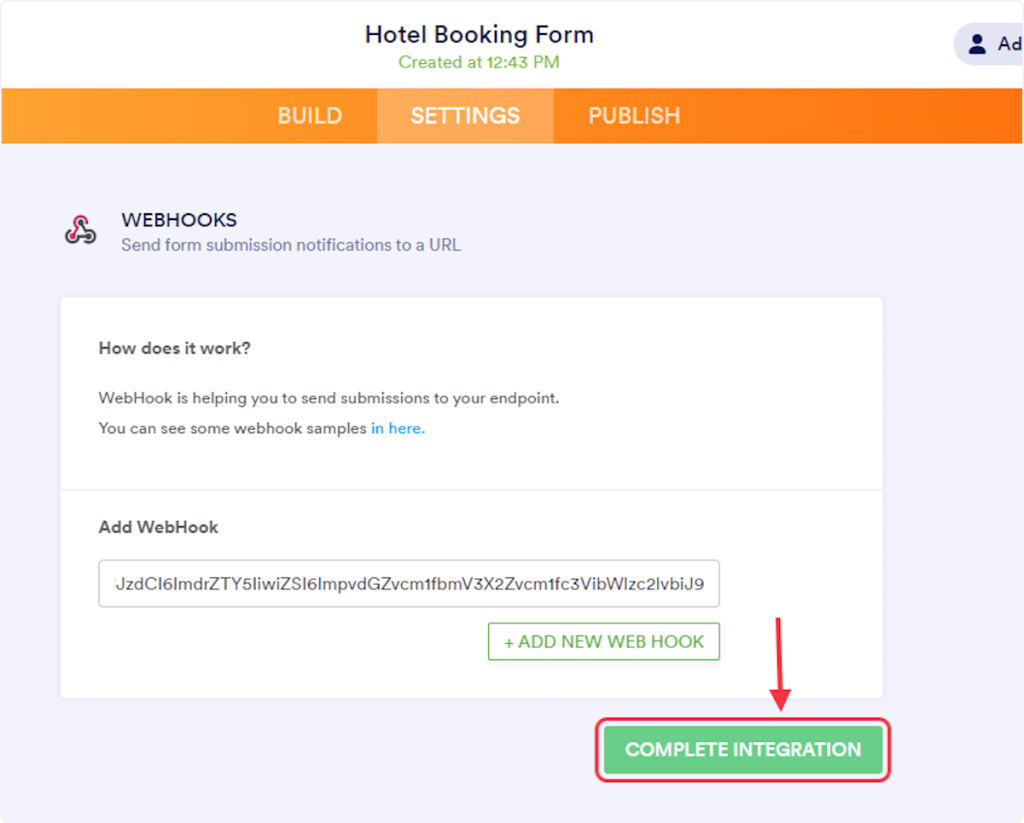This screenshot has width=1024, height=823.
Task: Click the COMPLETE INTEGRATION button
Action: [x=743, y=749]
